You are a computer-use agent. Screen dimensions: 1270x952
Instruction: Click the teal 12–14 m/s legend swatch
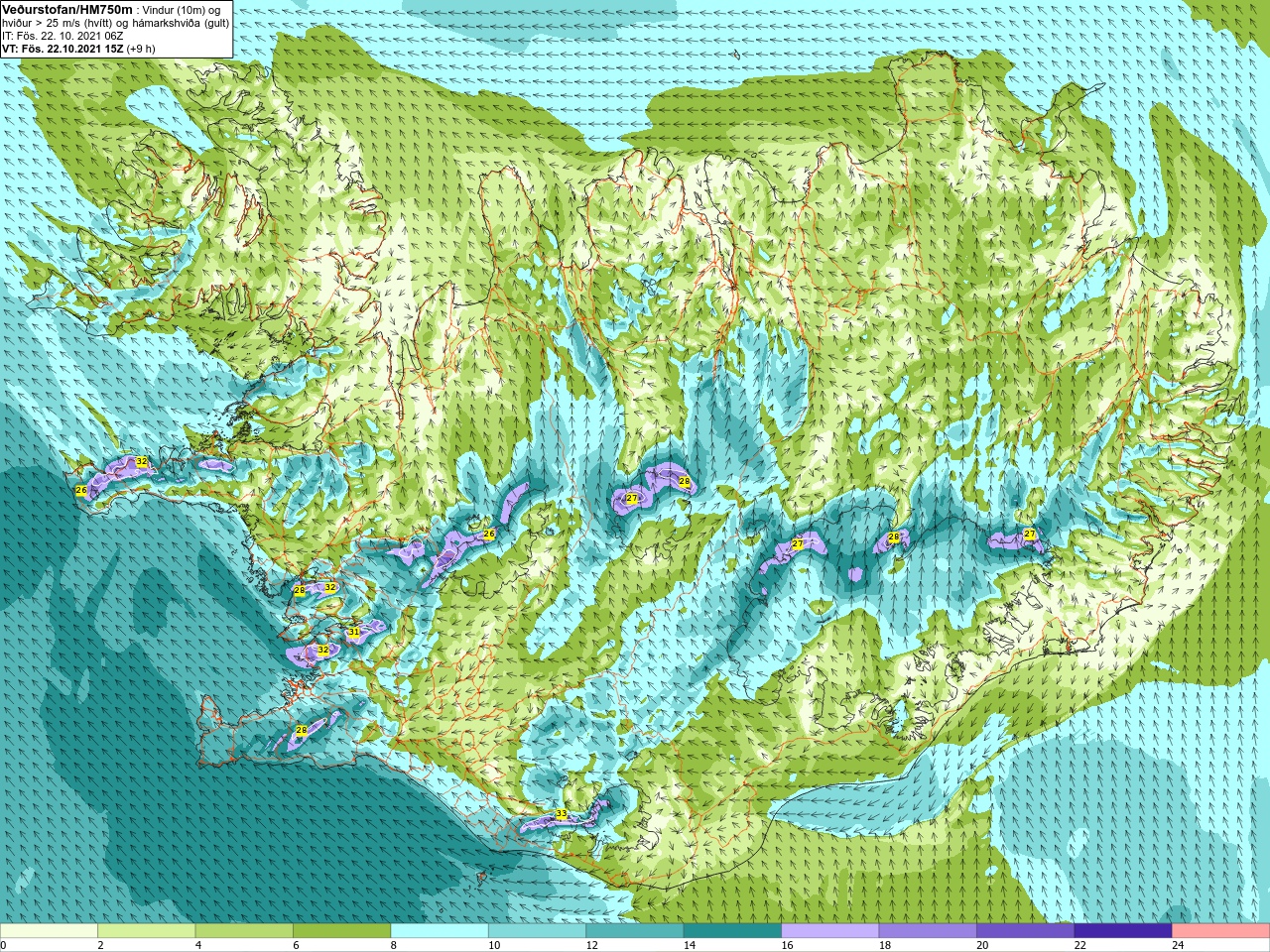pos(635,931)
